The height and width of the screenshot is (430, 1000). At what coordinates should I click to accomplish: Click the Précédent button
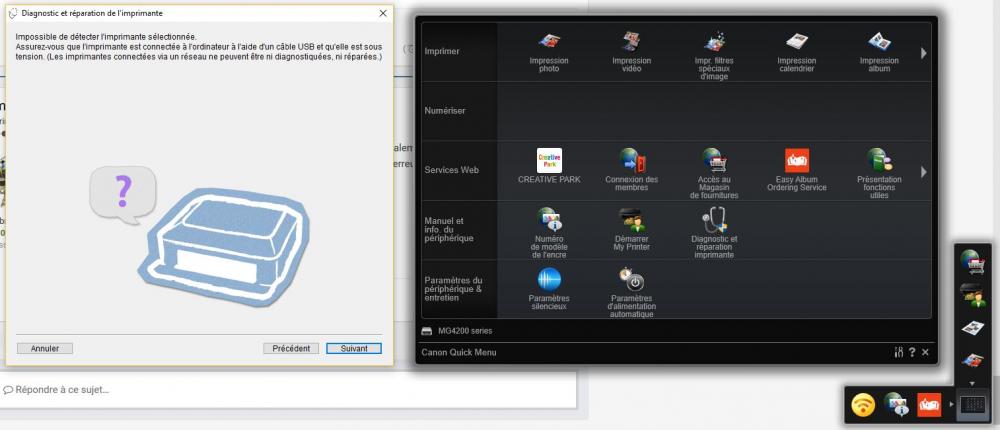[x=291, y=348]
